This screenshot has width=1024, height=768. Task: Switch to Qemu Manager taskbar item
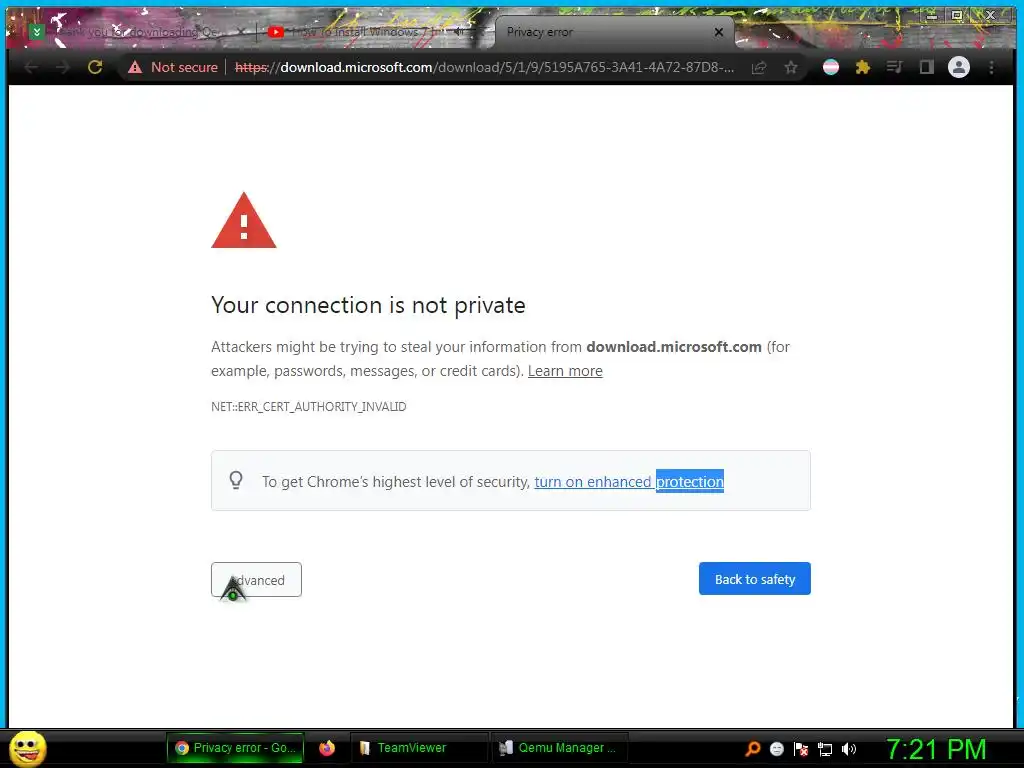pyautogui.click(x=560, y=748)
